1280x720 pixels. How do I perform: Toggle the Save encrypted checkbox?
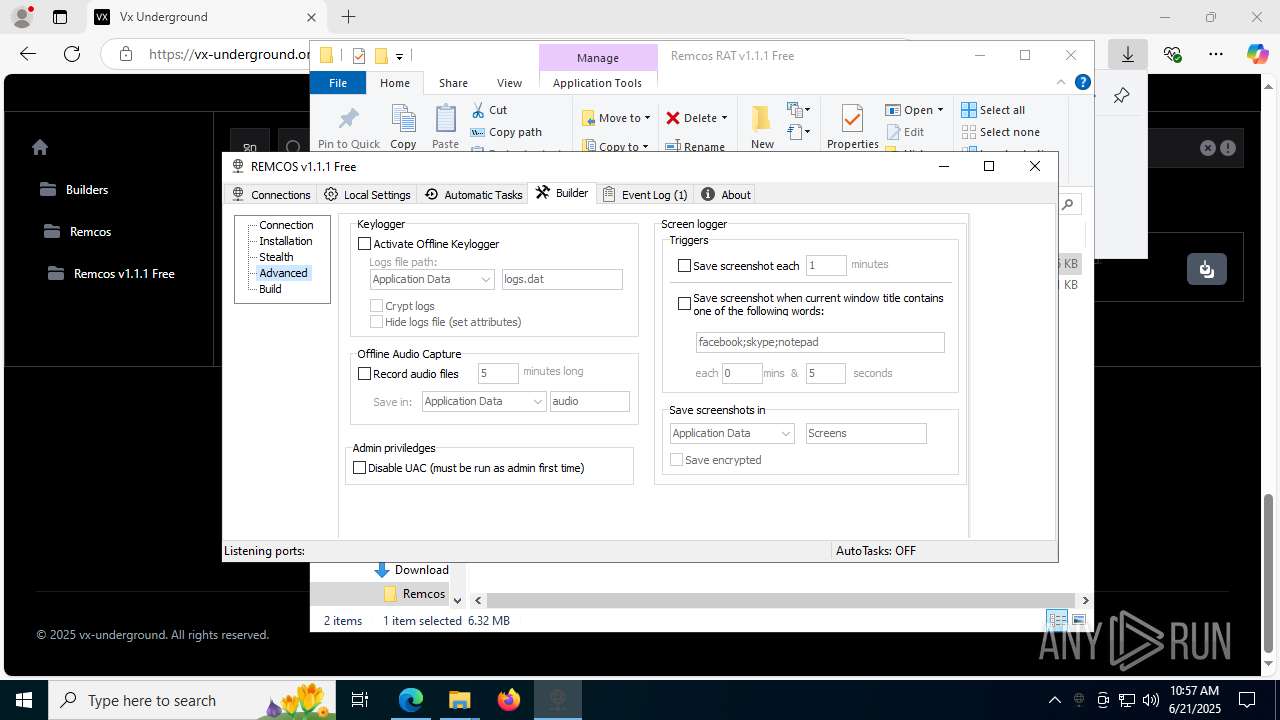click(677, 460)
